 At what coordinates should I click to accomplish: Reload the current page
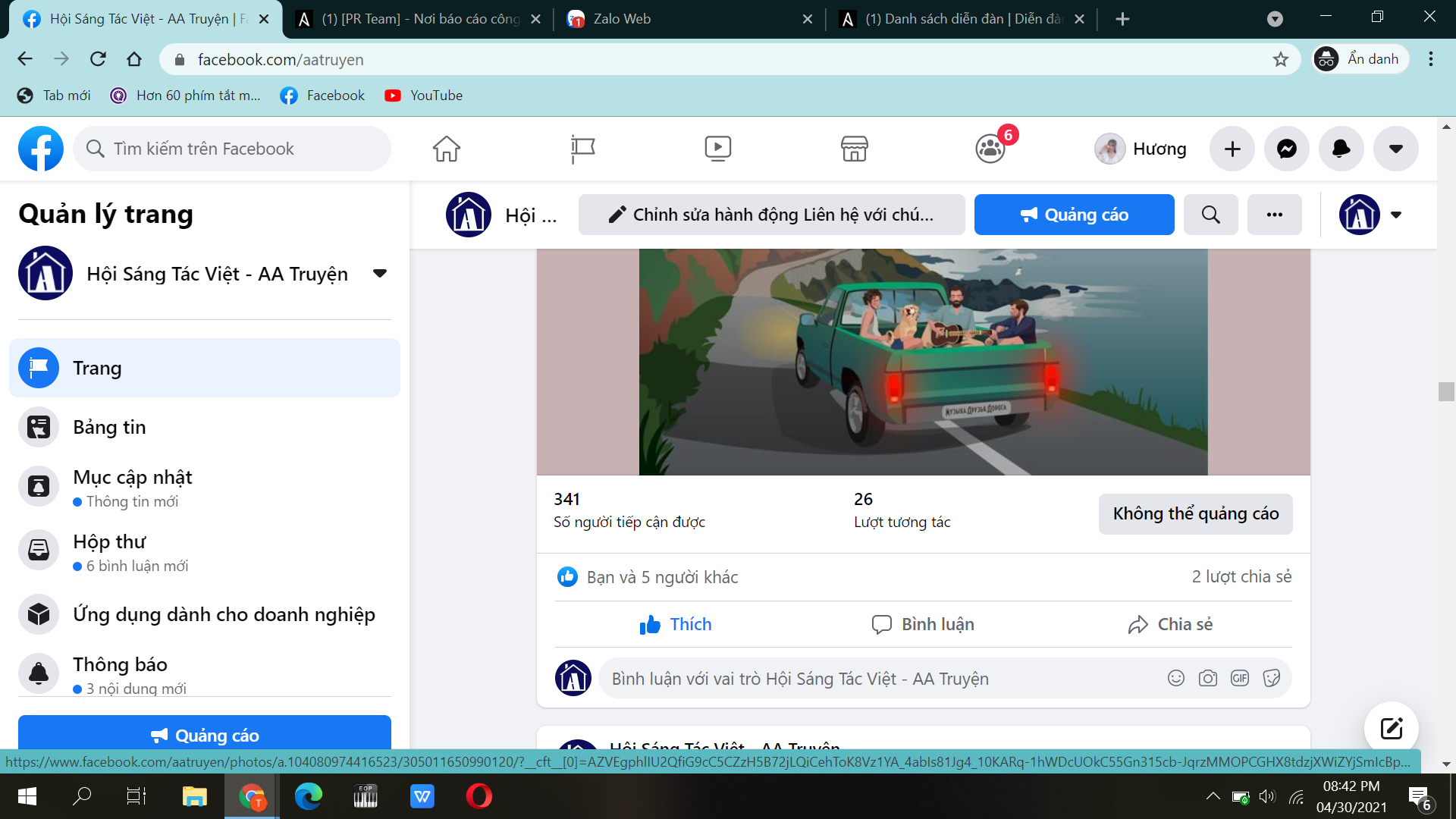tap(98, 59)
